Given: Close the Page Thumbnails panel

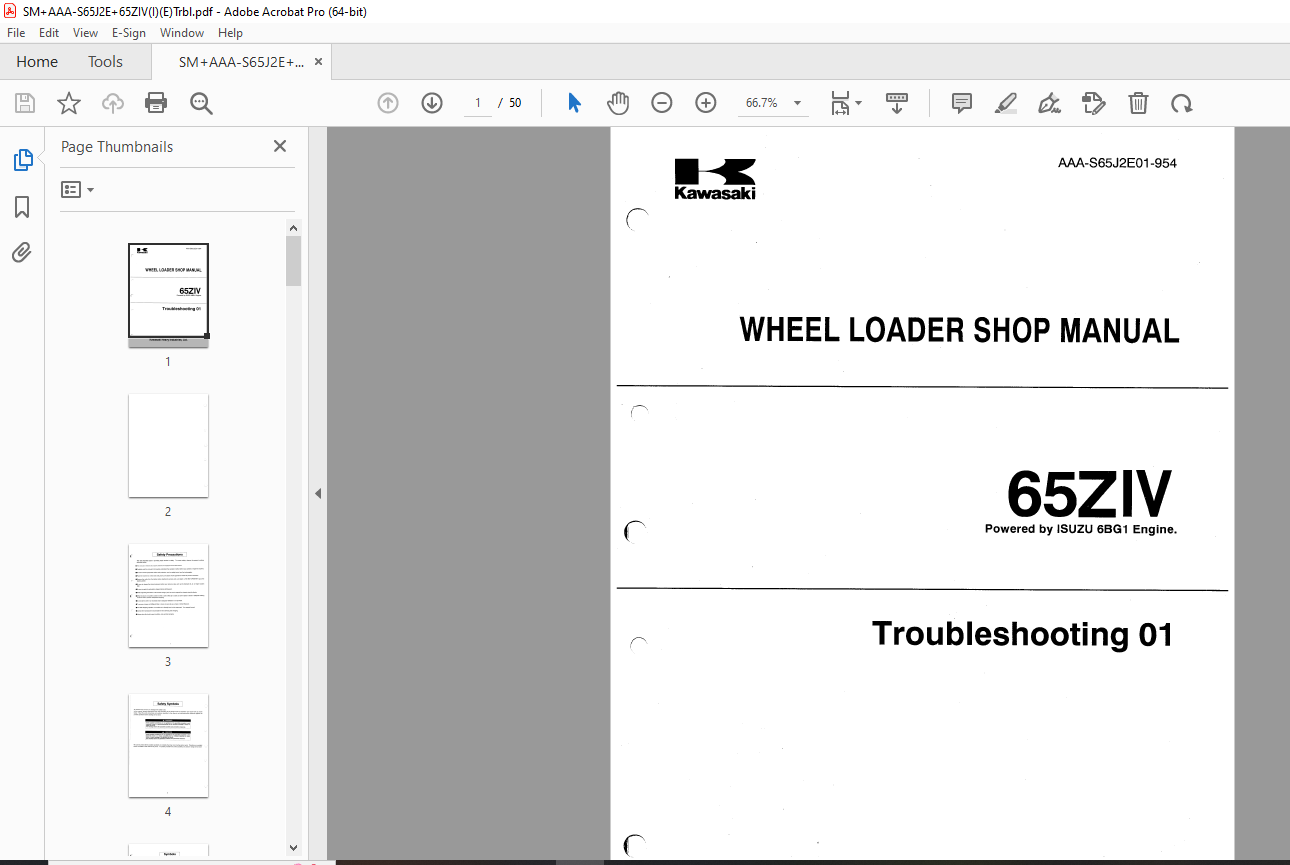Looking at the screenshot, I should pos(280,146).
